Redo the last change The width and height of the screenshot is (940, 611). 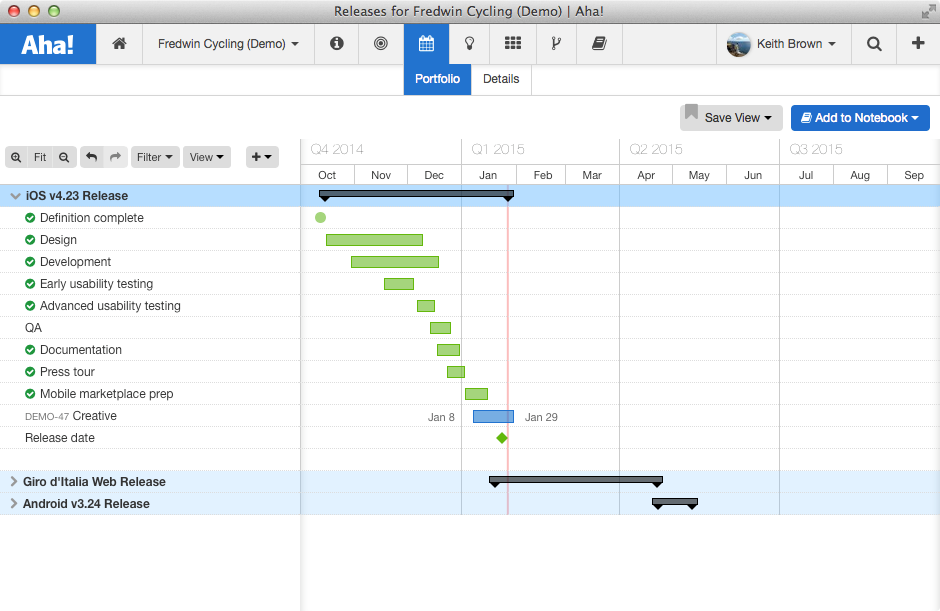(x=115, y=157)
